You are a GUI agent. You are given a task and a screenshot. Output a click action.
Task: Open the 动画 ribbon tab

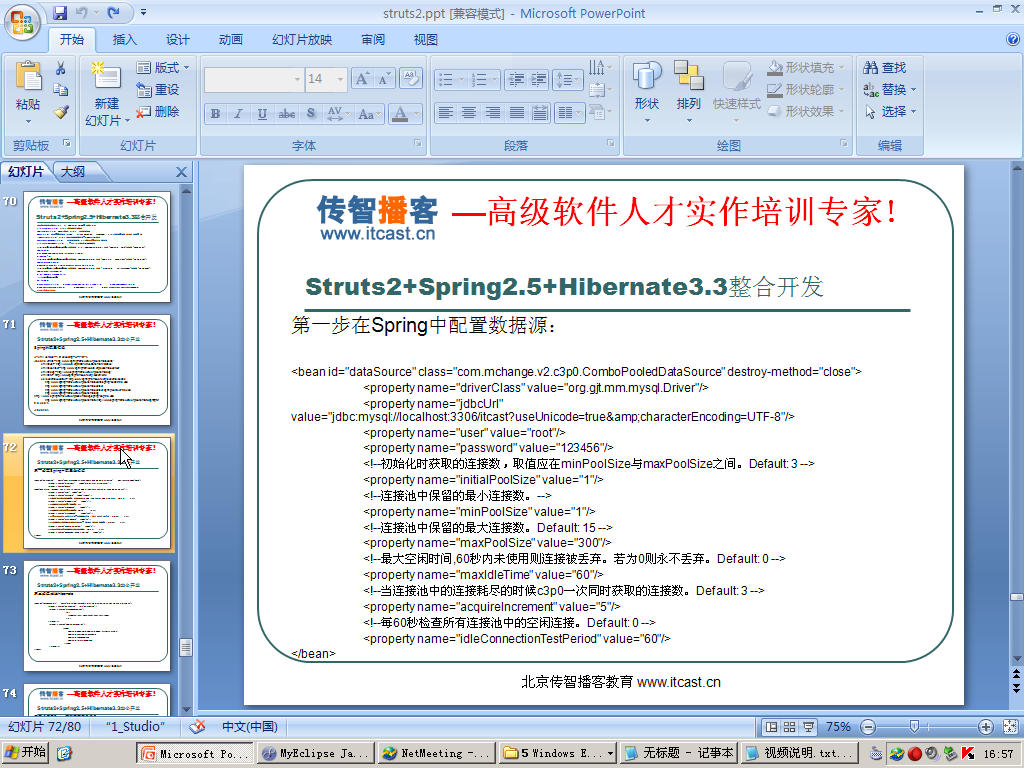click(x=231, y=40)
